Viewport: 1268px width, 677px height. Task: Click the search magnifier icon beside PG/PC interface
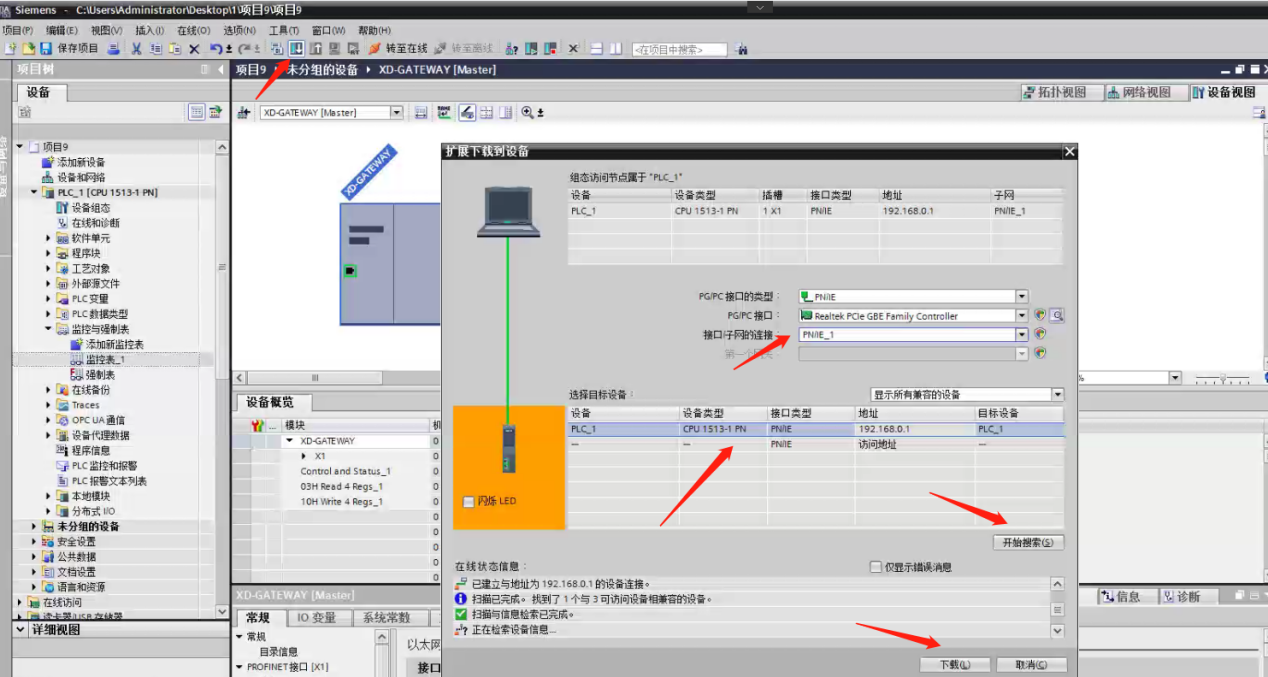click(x=1057, y=315)
